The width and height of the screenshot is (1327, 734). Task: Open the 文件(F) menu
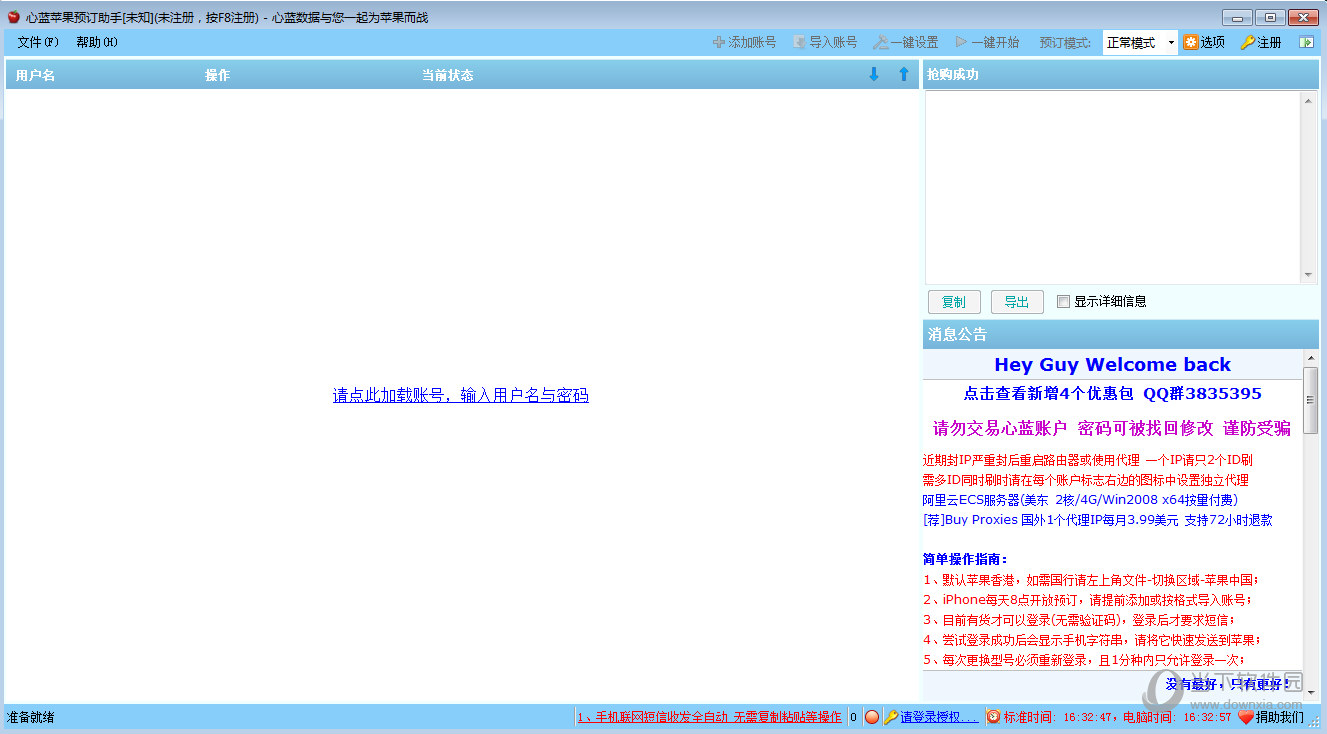click(38, 42)
